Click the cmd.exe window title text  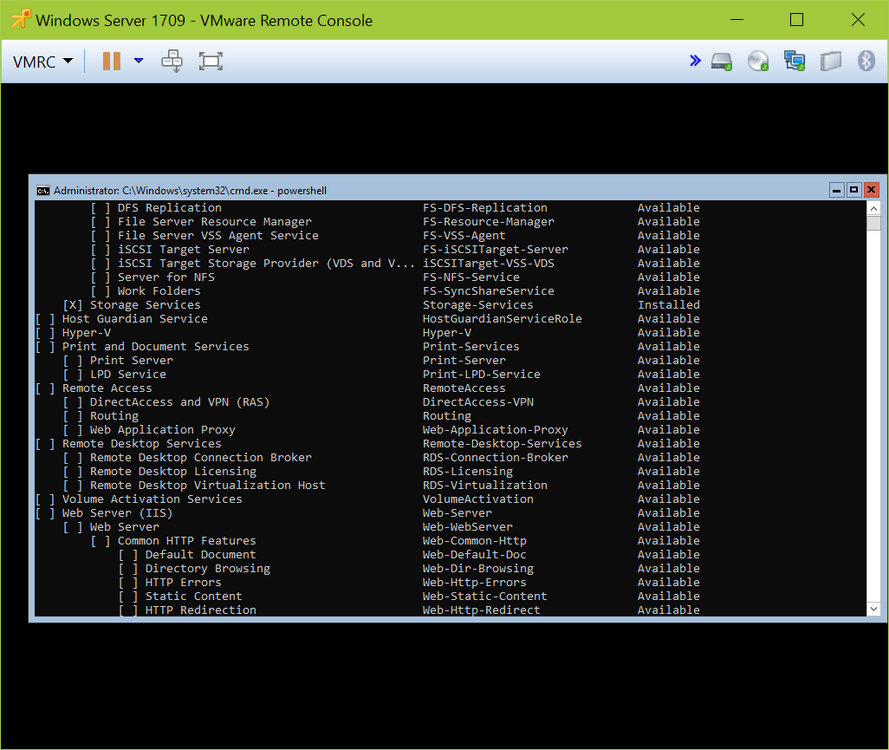pyautogui.click(x=190, y=190)
